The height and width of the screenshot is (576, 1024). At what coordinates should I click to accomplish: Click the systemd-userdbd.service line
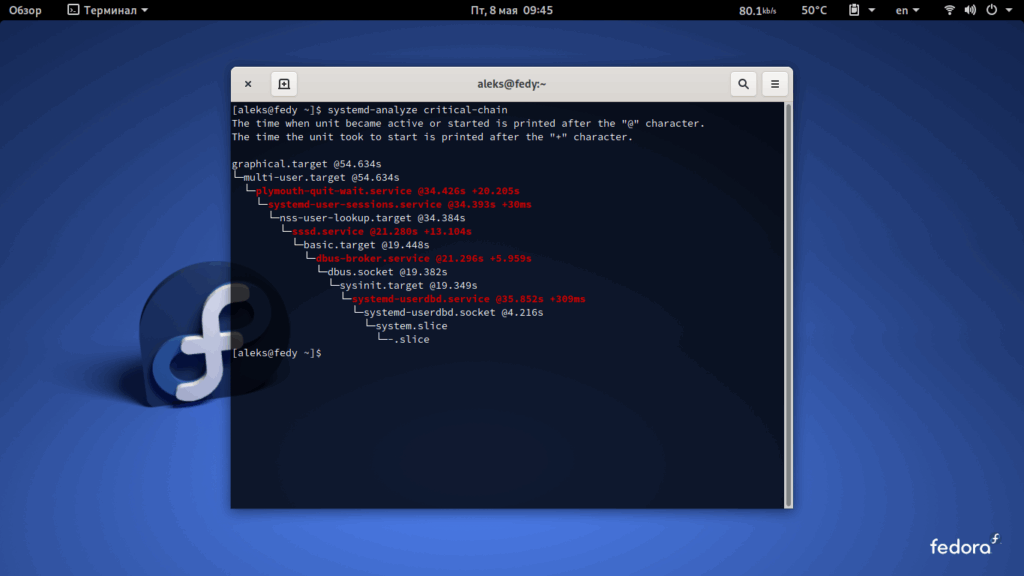click(x=468, y=299)
